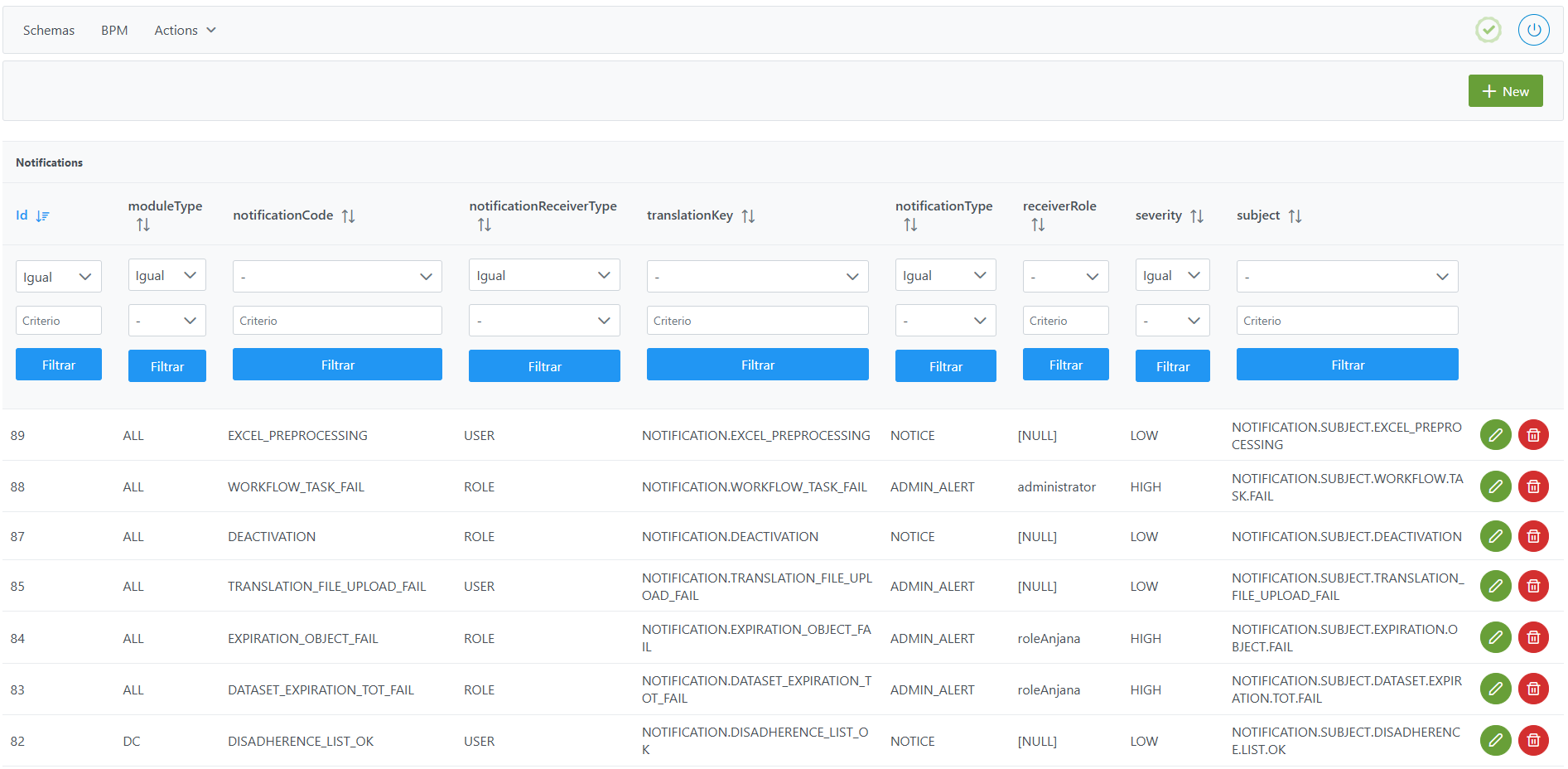Click the New button
This screenshot has width=1568, height=769.
1505,91
